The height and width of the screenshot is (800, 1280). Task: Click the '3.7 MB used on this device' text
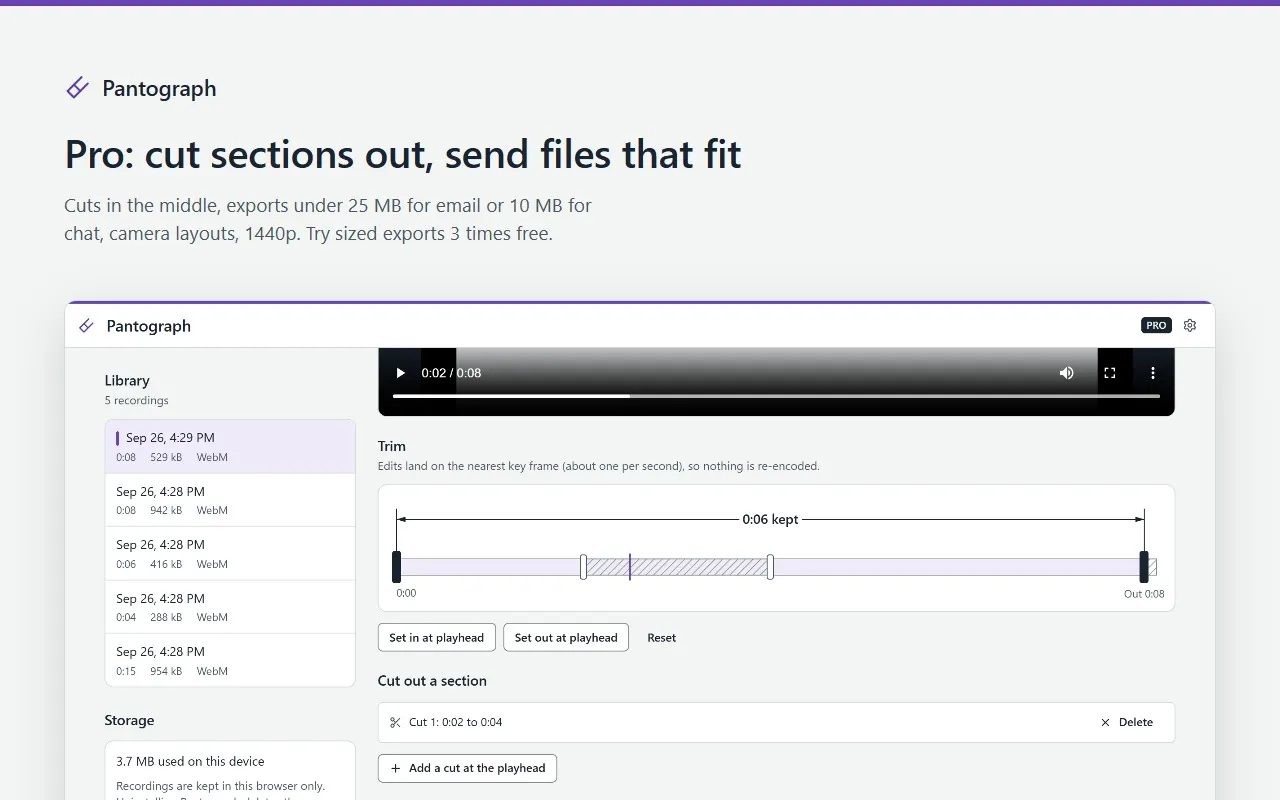pos(190,761)
